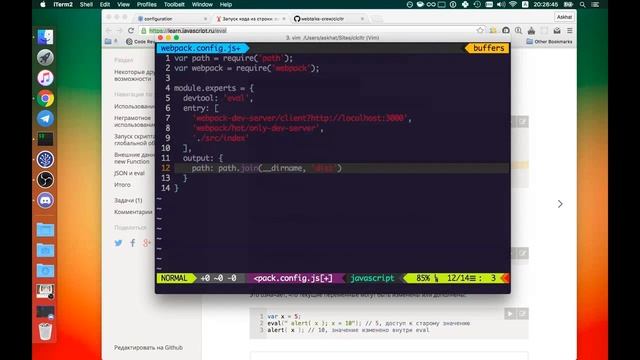This screenshot has height=360, width=640.
Task: Open the first blue folder in the Dock
Action: point(45,230)
